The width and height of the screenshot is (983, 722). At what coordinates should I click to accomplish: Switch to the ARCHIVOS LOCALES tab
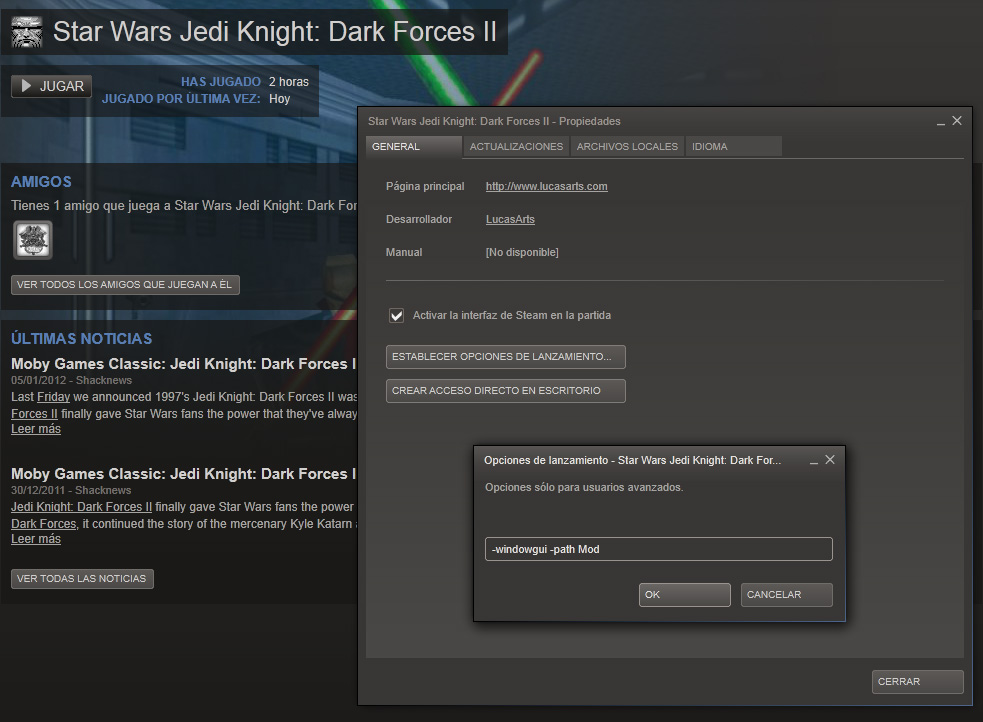627,147
